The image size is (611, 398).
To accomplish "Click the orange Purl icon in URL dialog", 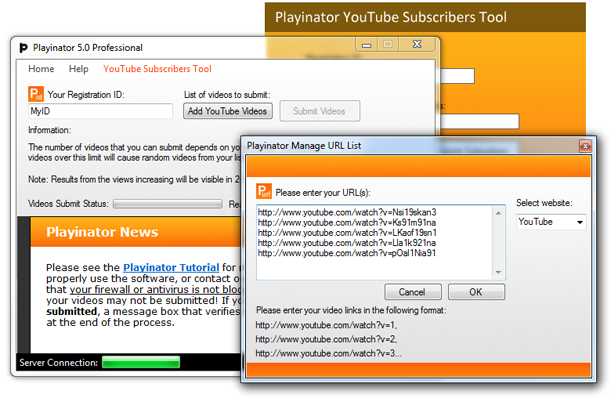I will click(x=264, y=191).
